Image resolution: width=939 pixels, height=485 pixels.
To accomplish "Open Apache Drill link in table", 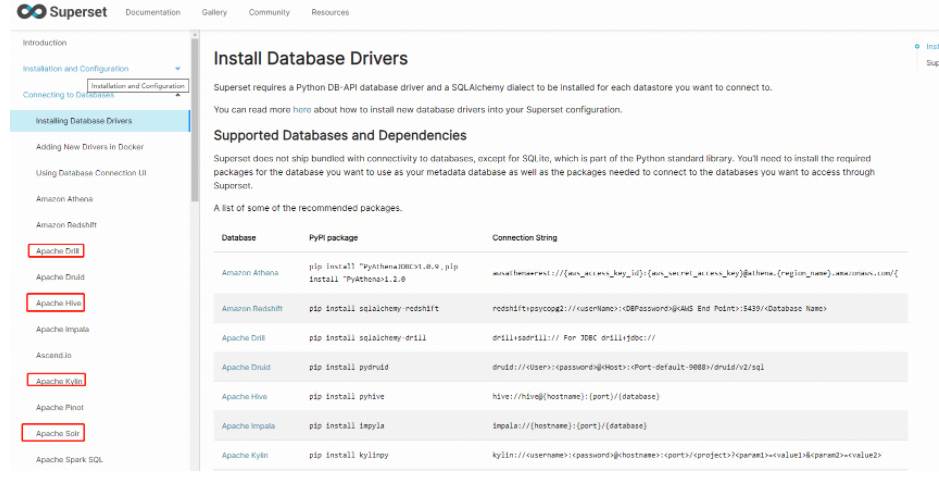I will coord(243,338).
